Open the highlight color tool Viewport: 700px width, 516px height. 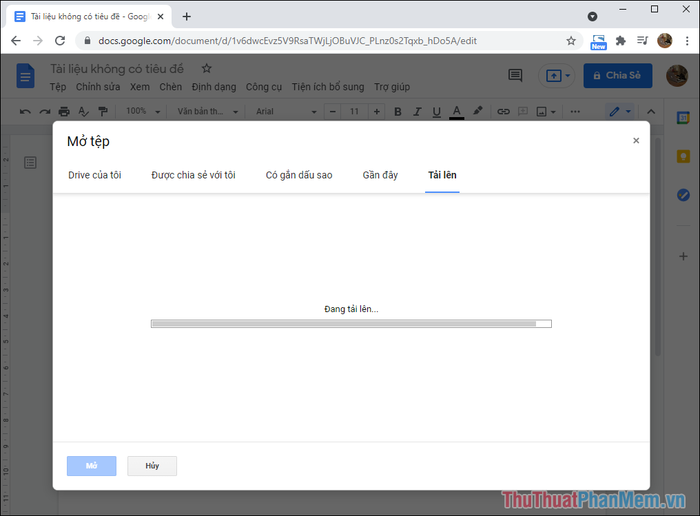coord(477,111)
